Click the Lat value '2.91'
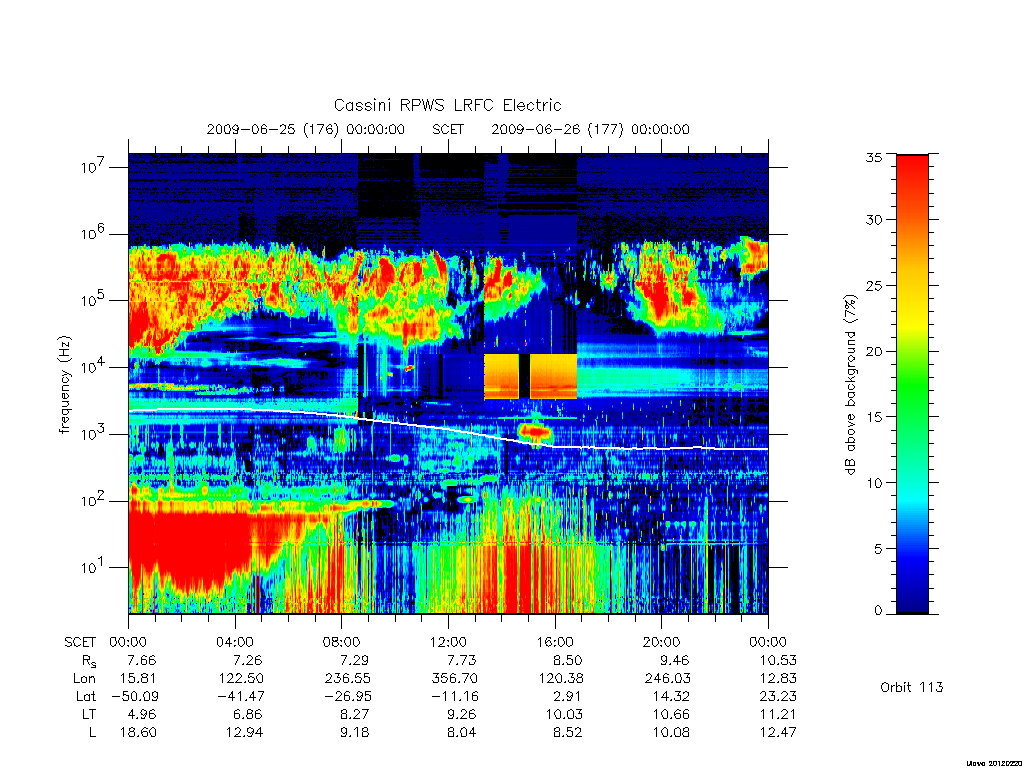Viewport: 1024px width, 768px height. coord(567,696)
